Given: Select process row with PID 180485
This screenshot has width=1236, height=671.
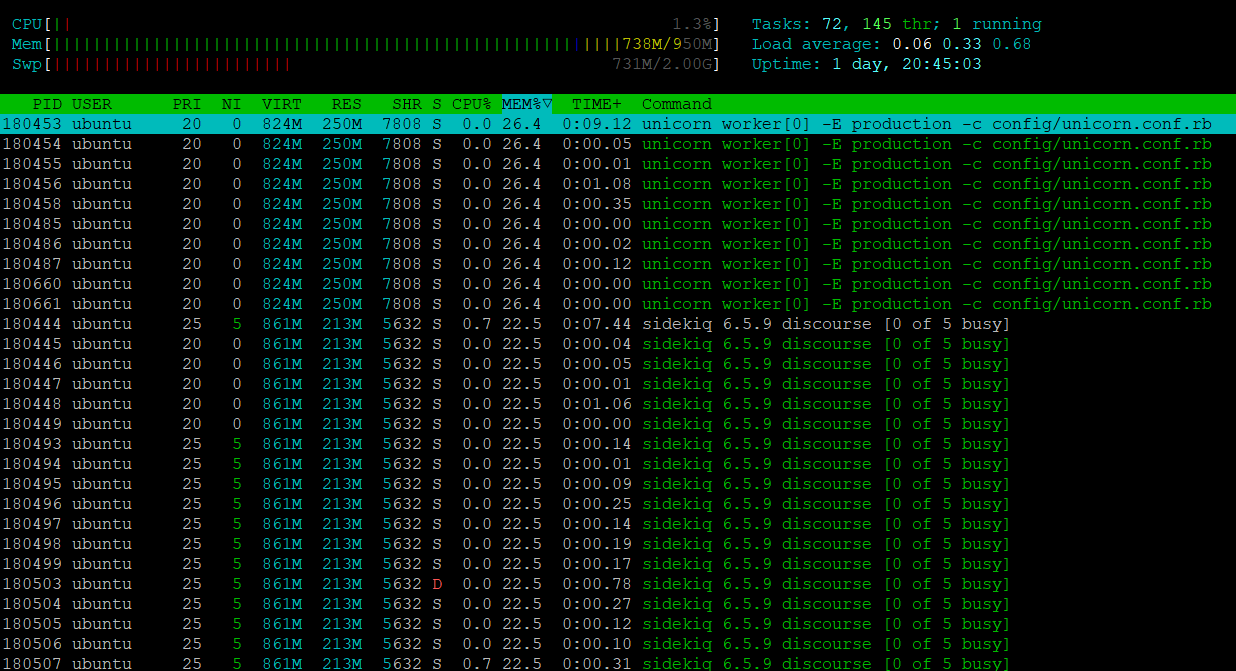Looking at the screenshot, I should 618,224.
